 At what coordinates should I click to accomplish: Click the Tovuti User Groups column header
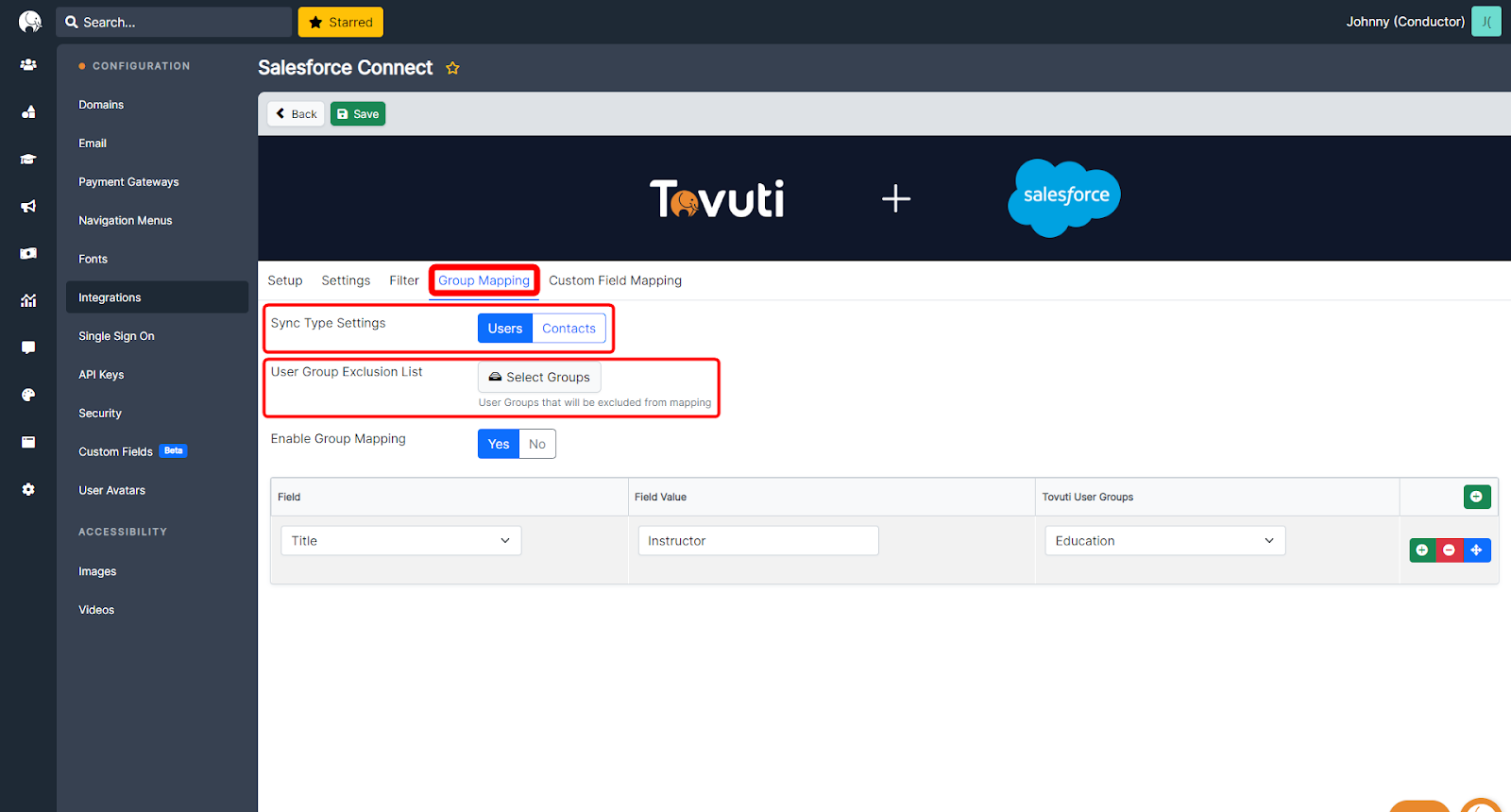1087,497
